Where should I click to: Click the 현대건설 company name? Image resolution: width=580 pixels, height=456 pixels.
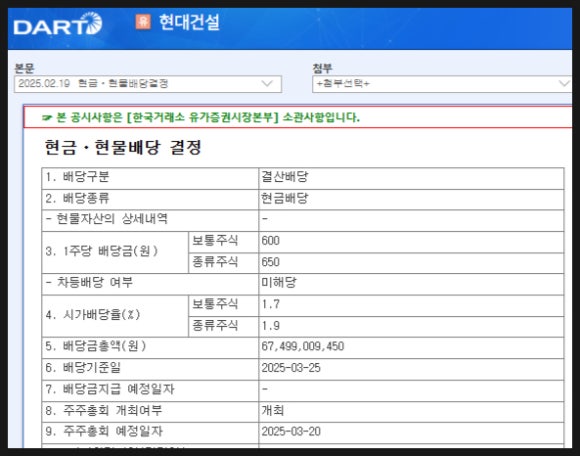(x=189, y=22)
